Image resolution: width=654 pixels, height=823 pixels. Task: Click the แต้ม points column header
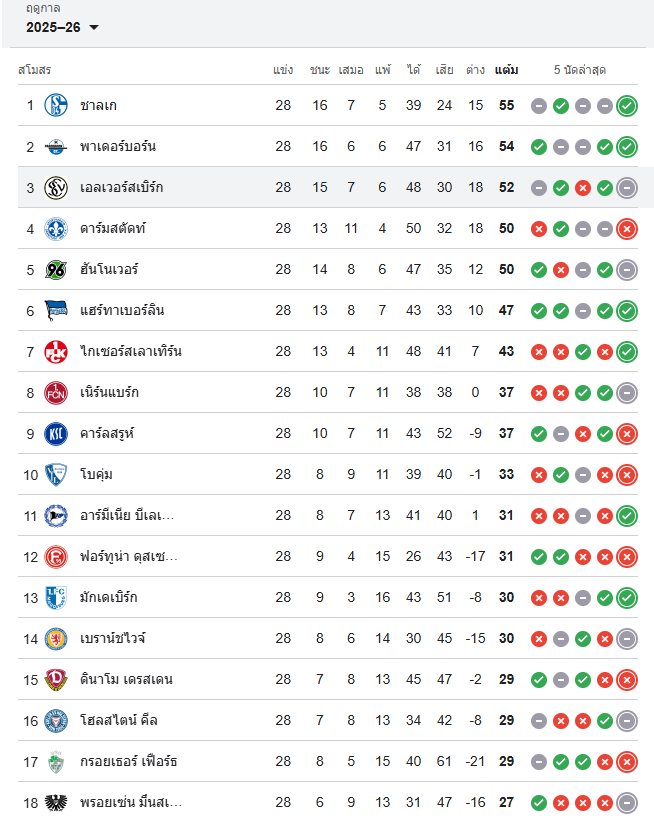[506, 70]
